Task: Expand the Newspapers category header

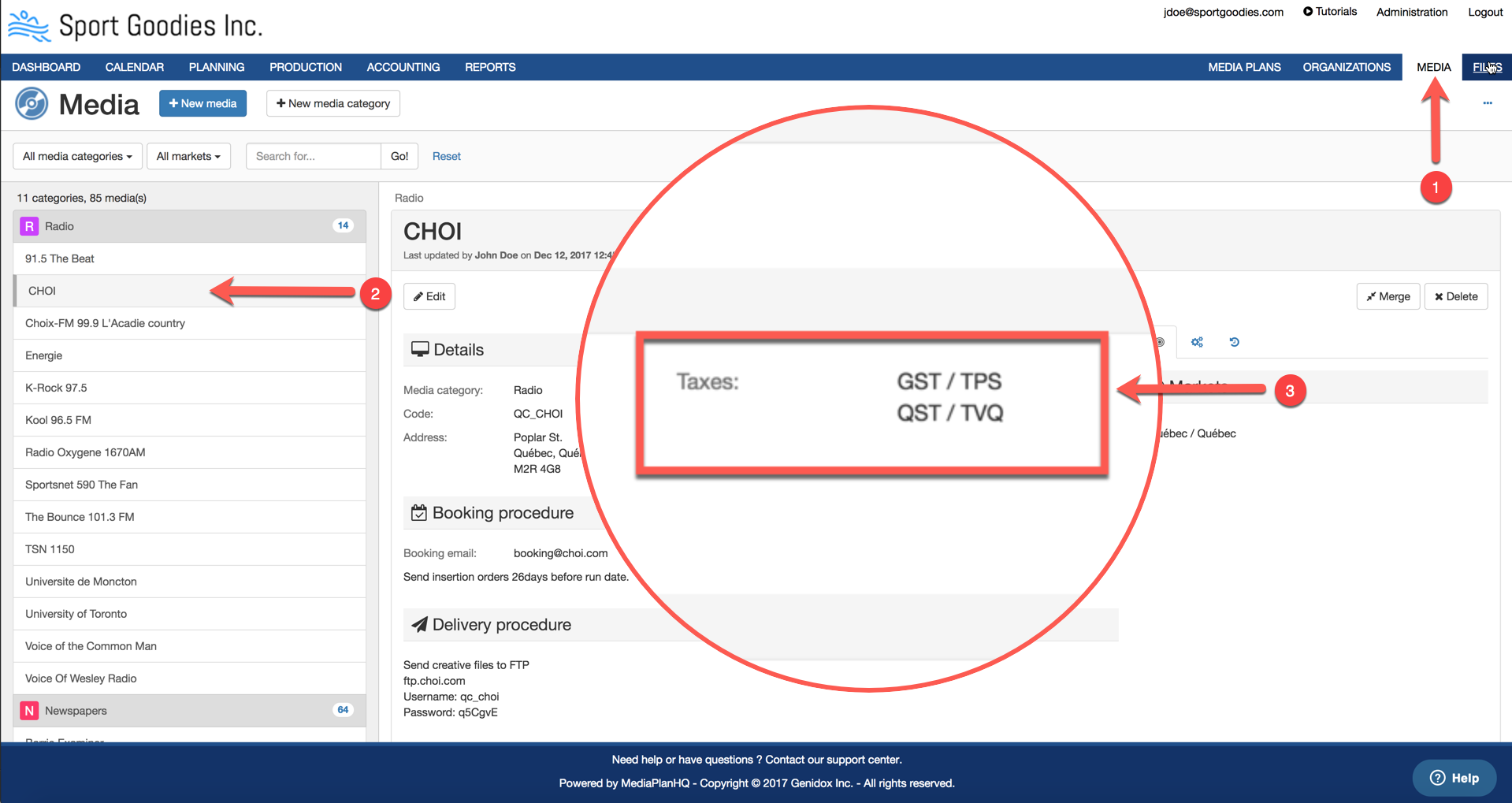Action: click(189, 711)
